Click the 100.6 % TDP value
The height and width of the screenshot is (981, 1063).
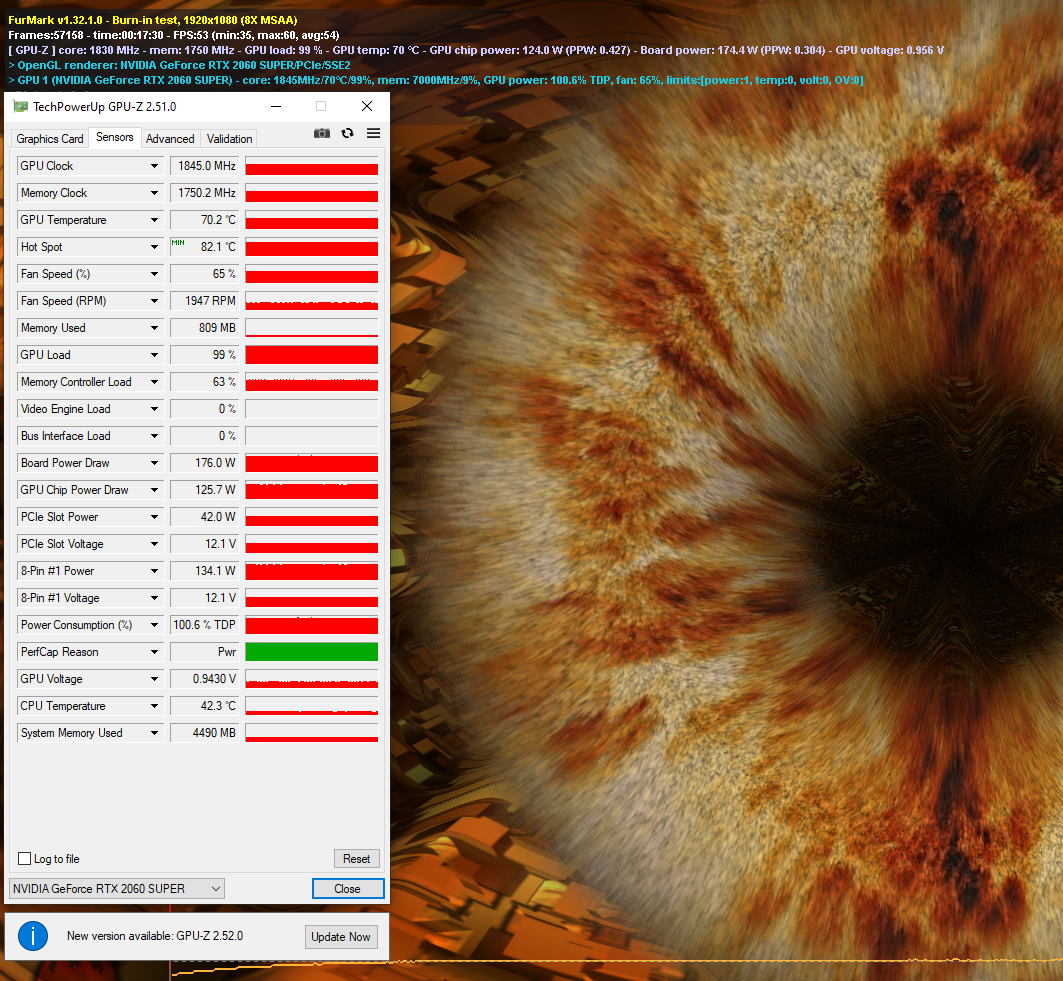(205, 625)
